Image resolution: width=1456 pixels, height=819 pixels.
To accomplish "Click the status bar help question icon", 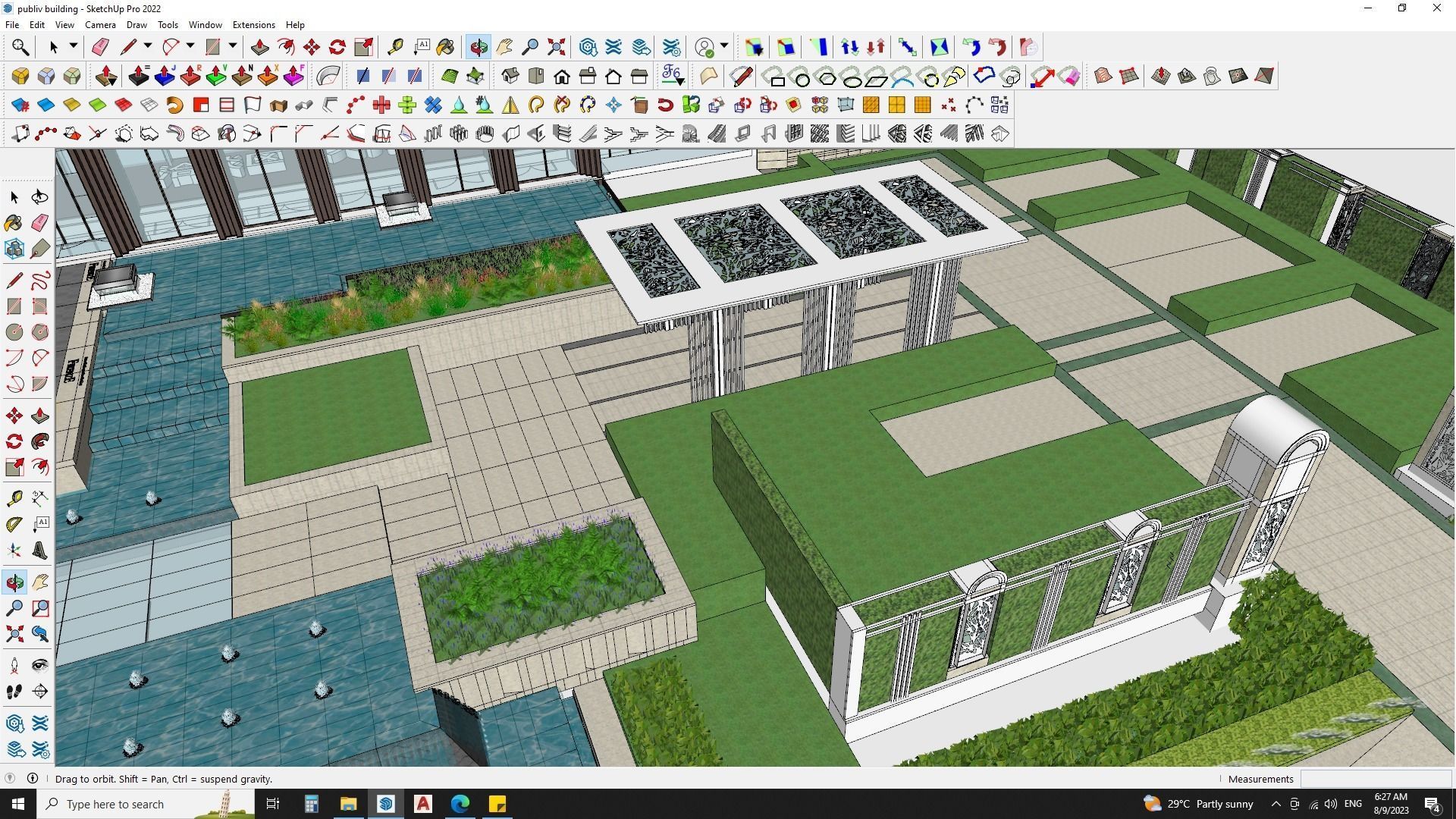I will [10, 779].
